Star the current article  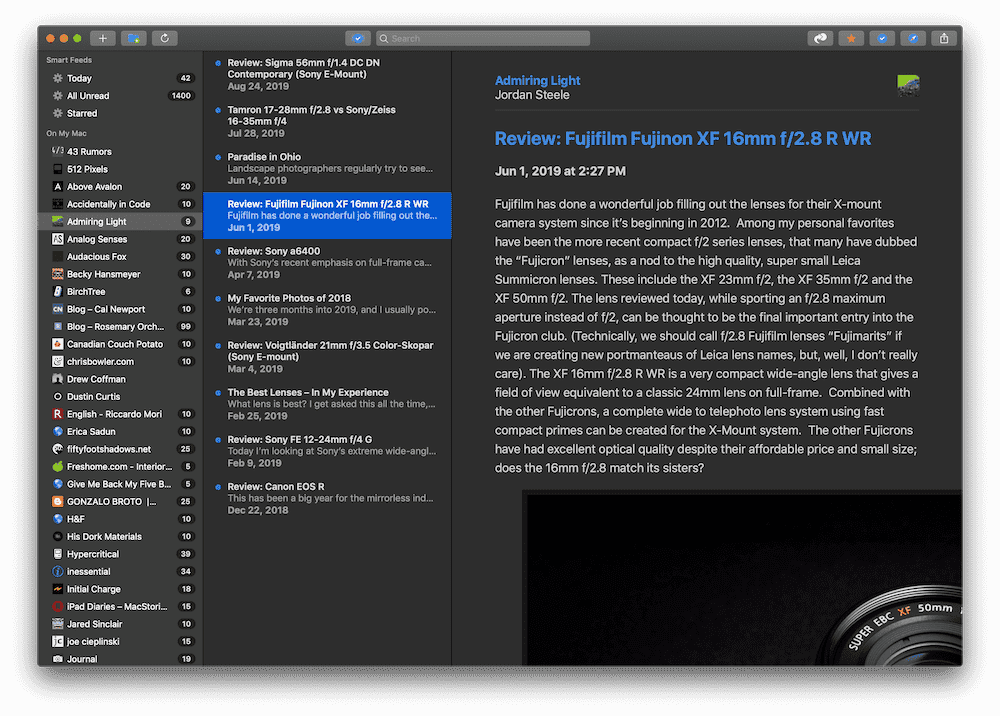pos(851,38)
